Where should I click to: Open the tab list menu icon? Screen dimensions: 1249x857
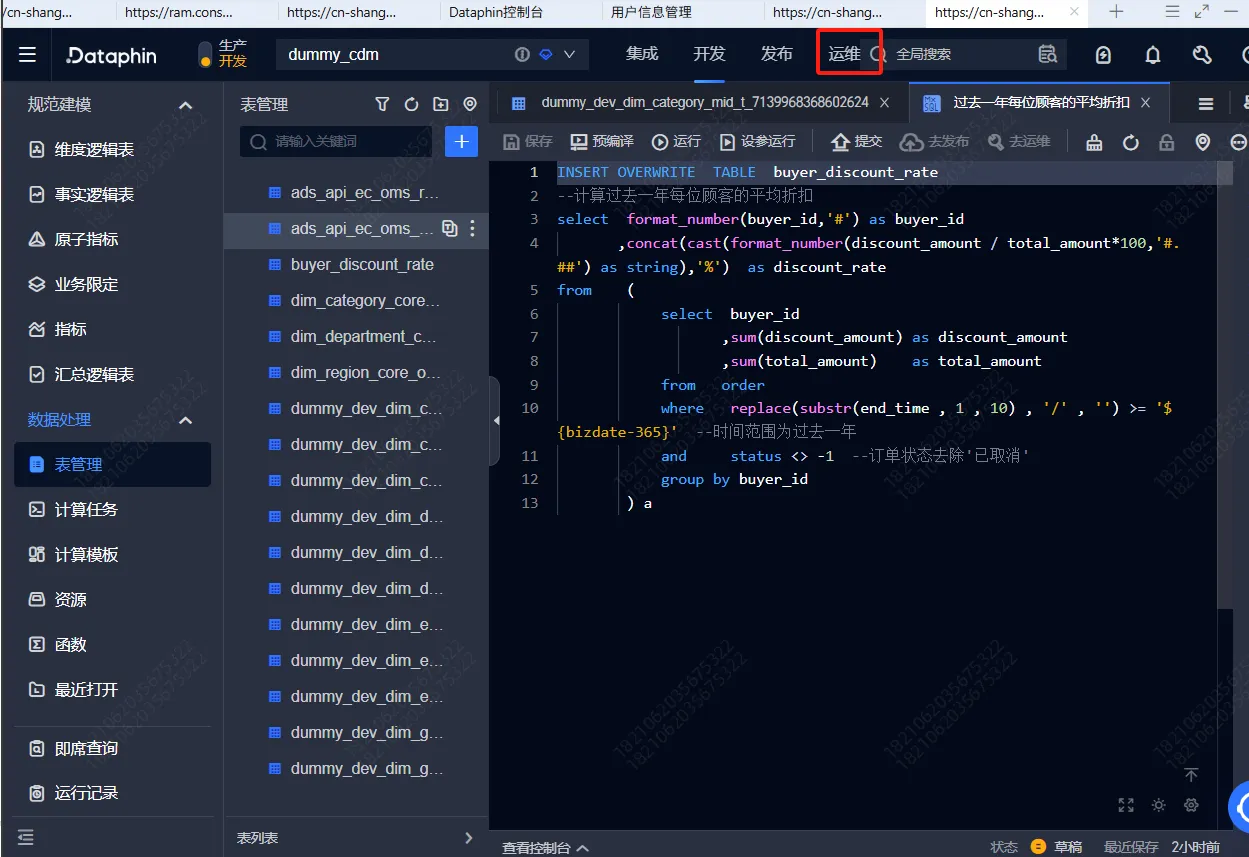[x=1206, y=104]
